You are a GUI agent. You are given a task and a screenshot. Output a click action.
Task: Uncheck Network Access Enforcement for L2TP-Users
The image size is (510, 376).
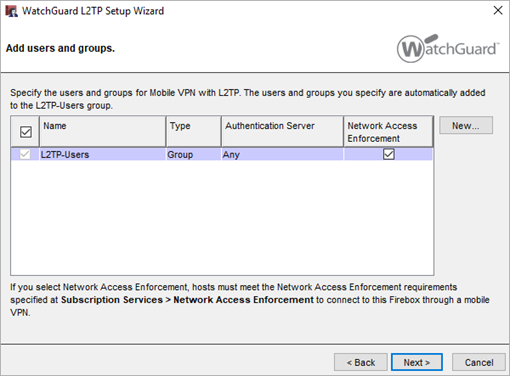tap(389, 154)
